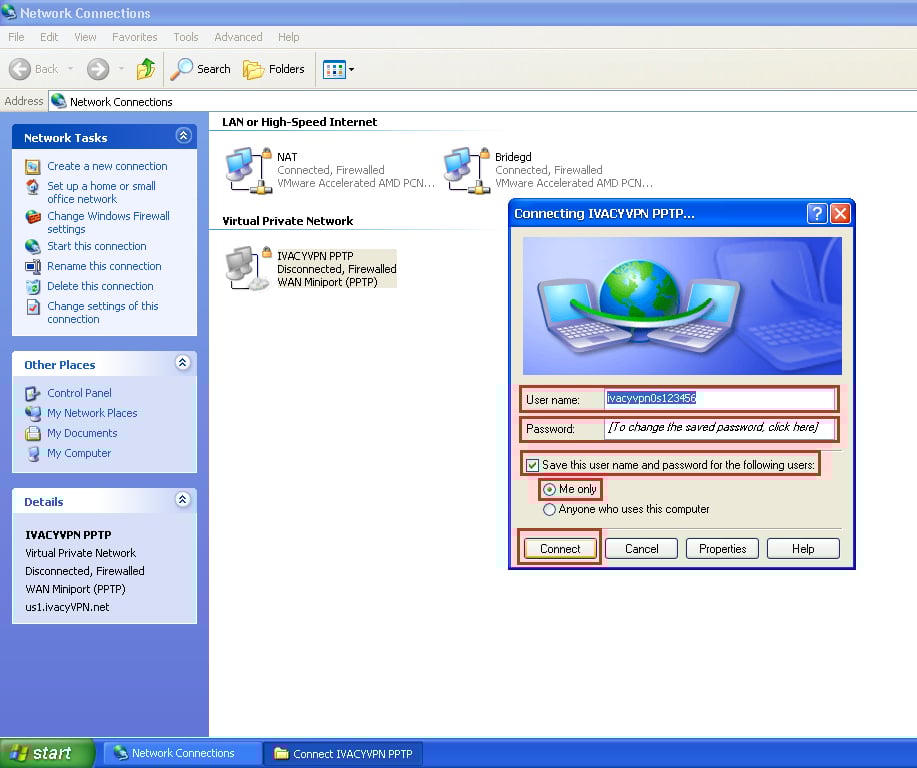Close the Connecting IVACYVPN PPTP dialog

(840, 213)
